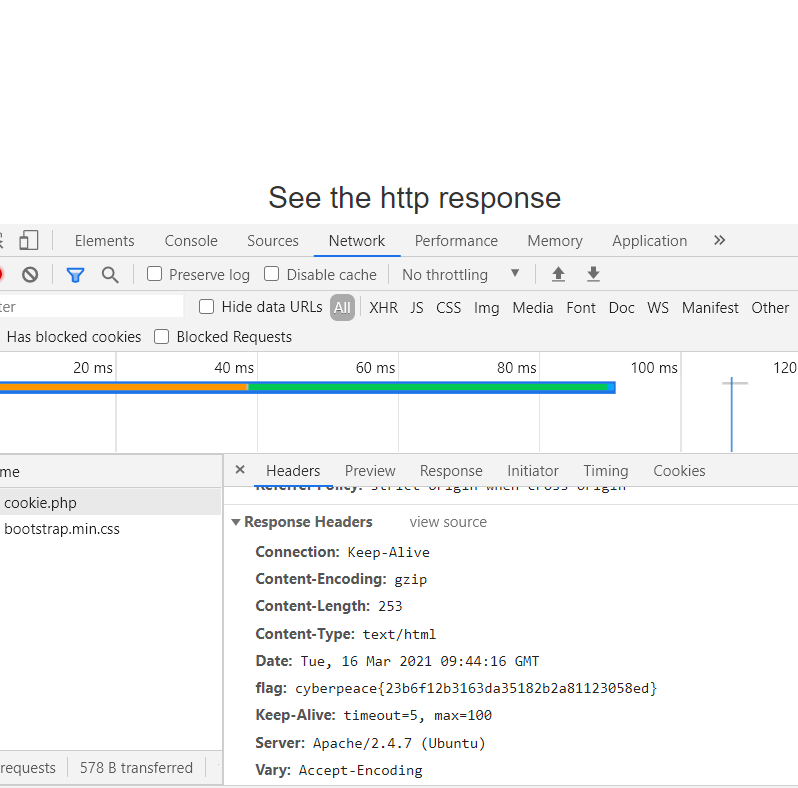Filter requests by XHR type
The height and width of the screenshot is (788, 798).
coord(383,307)
